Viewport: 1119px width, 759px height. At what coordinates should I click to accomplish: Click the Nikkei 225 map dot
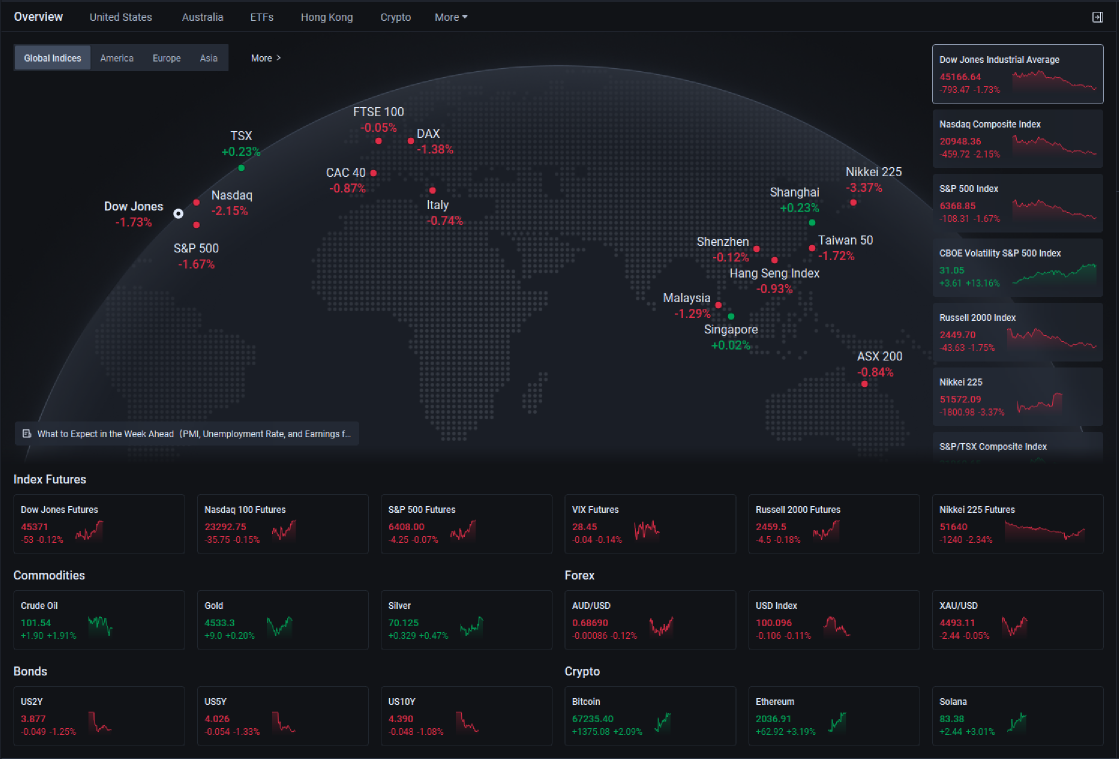(x=853, y=203)
